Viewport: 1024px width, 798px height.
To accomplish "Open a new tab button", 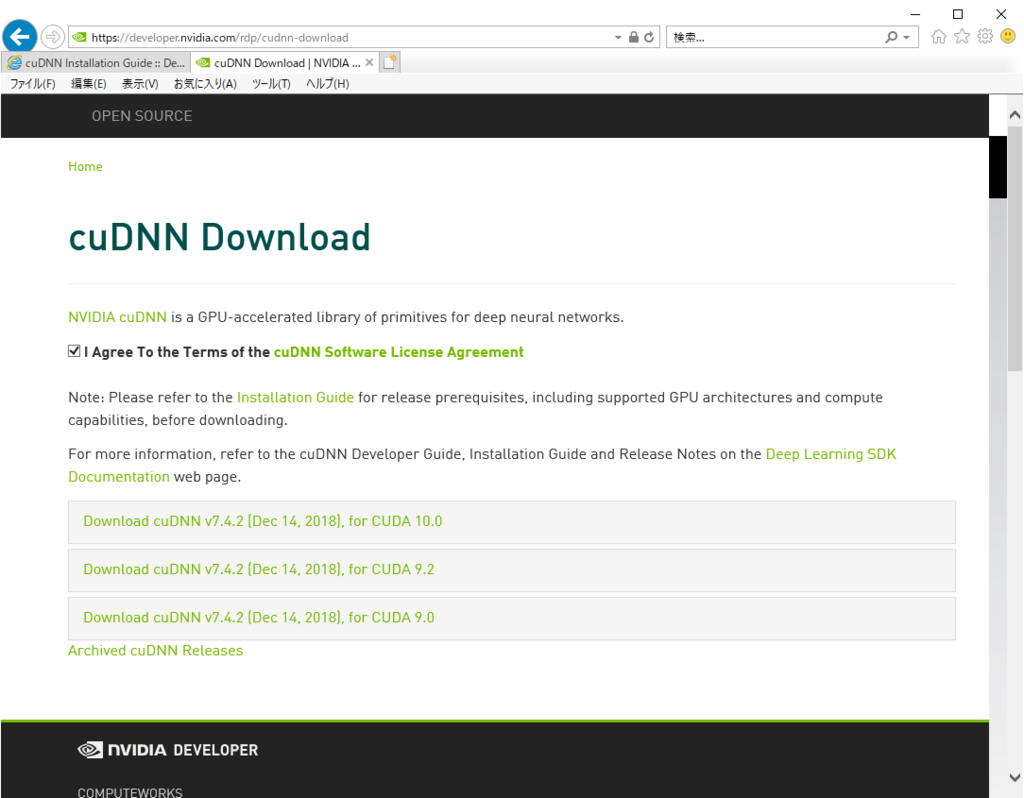I will click(x=390, y=63).
